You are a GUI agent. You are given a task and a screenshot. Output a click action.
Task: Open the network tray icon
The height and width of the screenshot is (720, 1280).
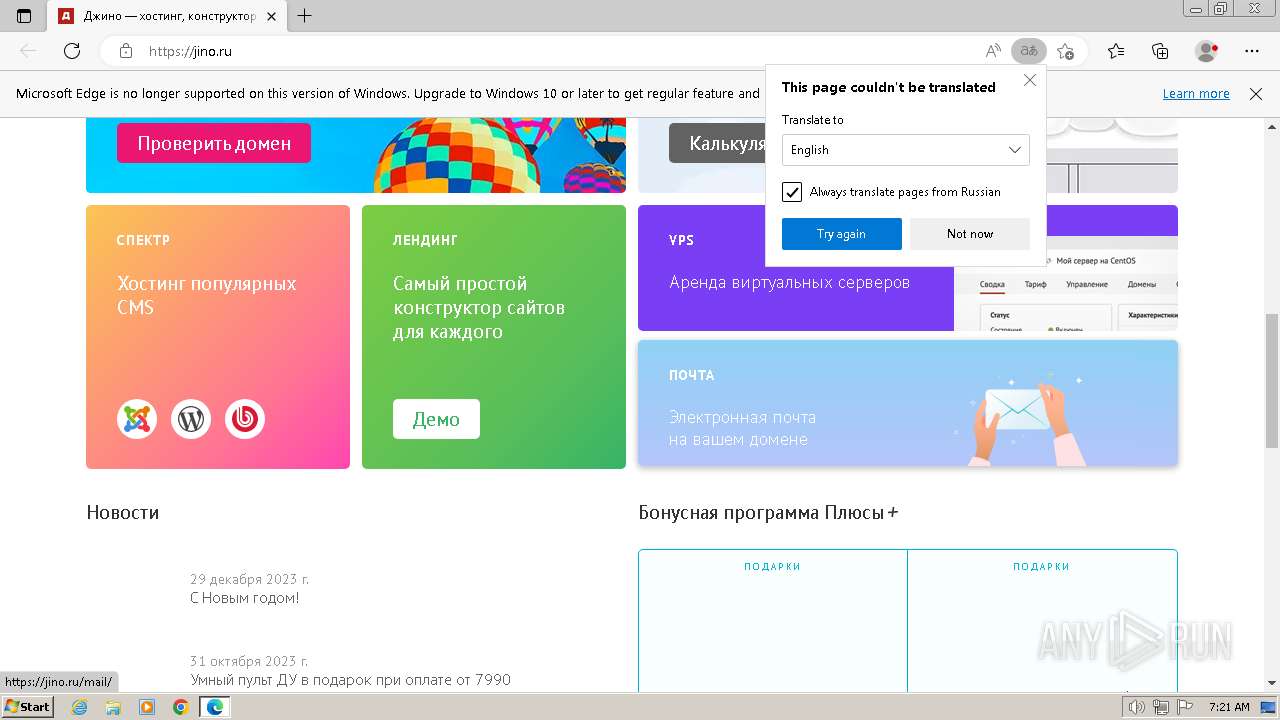coord(1161,707)
